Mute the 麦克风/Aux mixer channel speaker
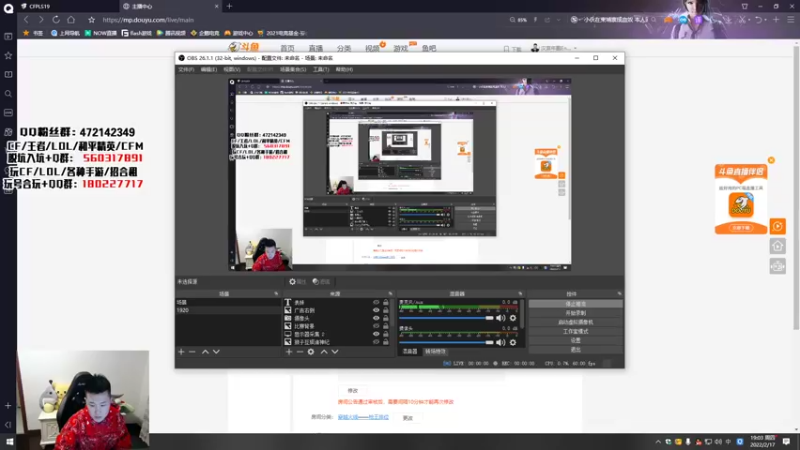800x450 pixels. [501, 318]
